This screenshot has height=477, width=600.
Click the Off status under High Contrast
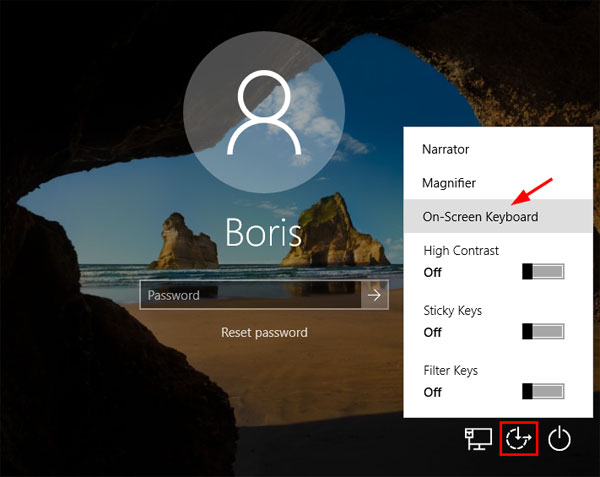[433, 272]
